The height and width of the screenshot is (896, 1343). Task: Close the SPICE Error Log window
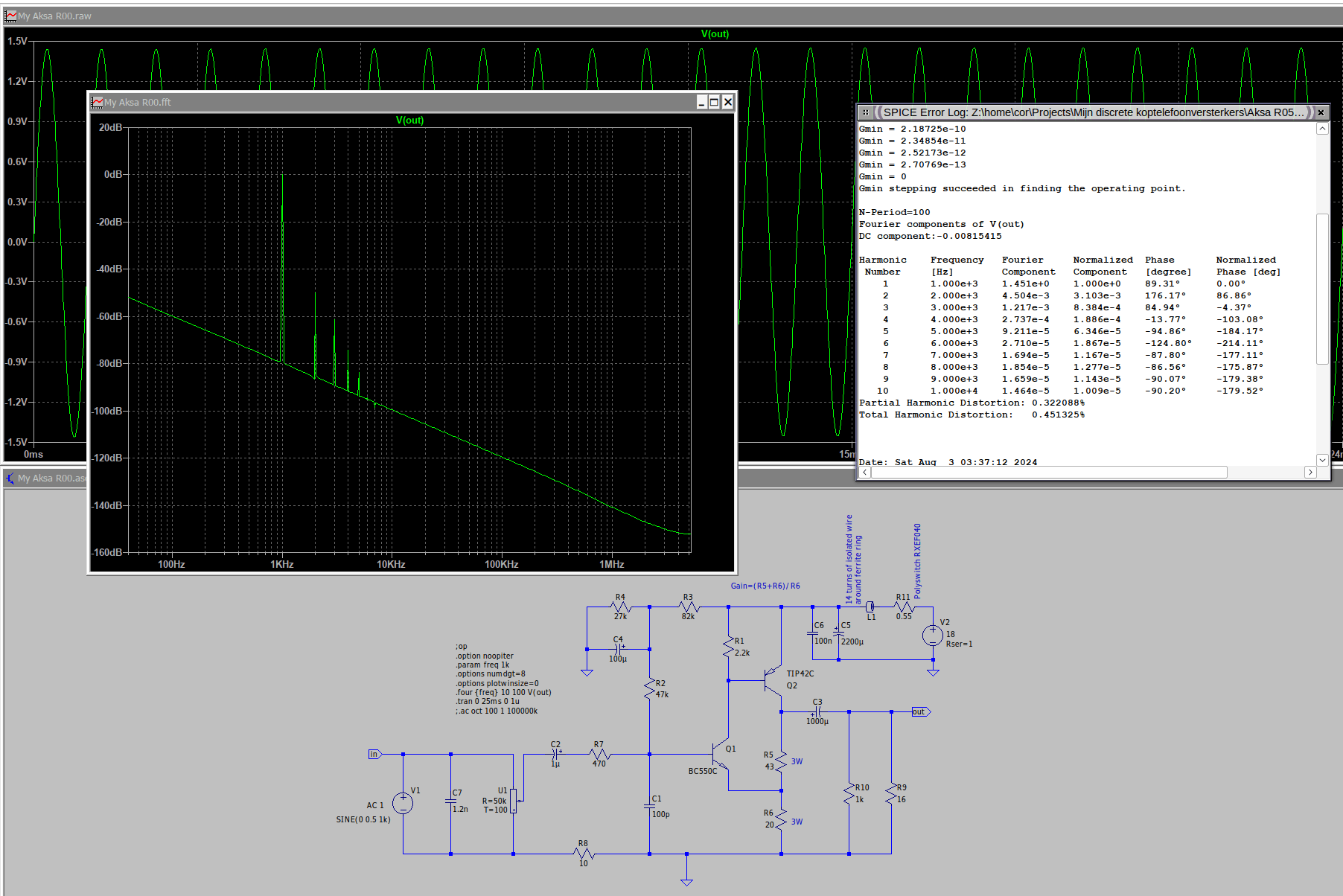(x=1321, y=112)
